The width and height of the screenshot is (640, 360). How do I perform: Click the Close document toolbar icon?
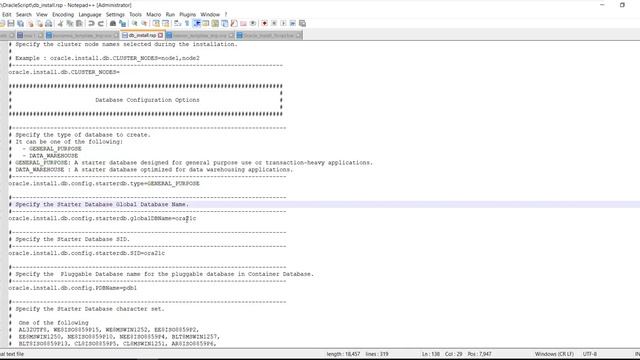30,23
